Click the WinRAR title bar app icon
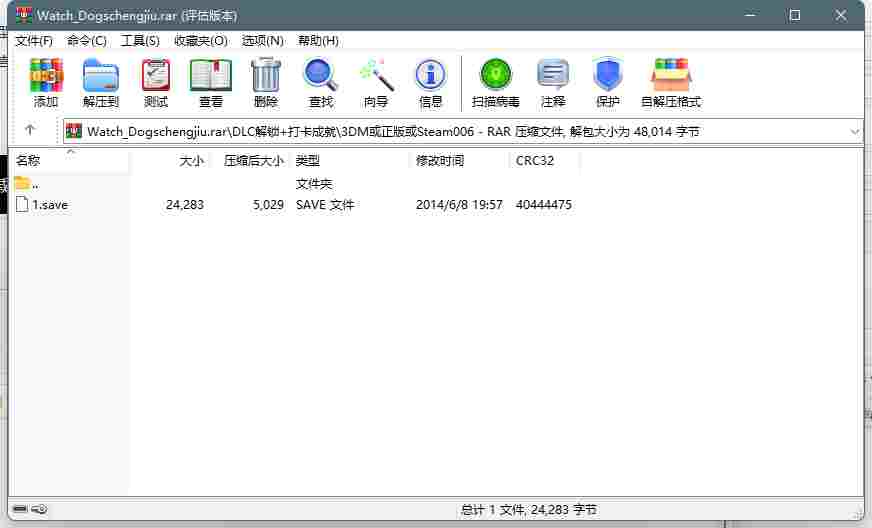This screenshot has width=872, height=528. pos(24,15)
